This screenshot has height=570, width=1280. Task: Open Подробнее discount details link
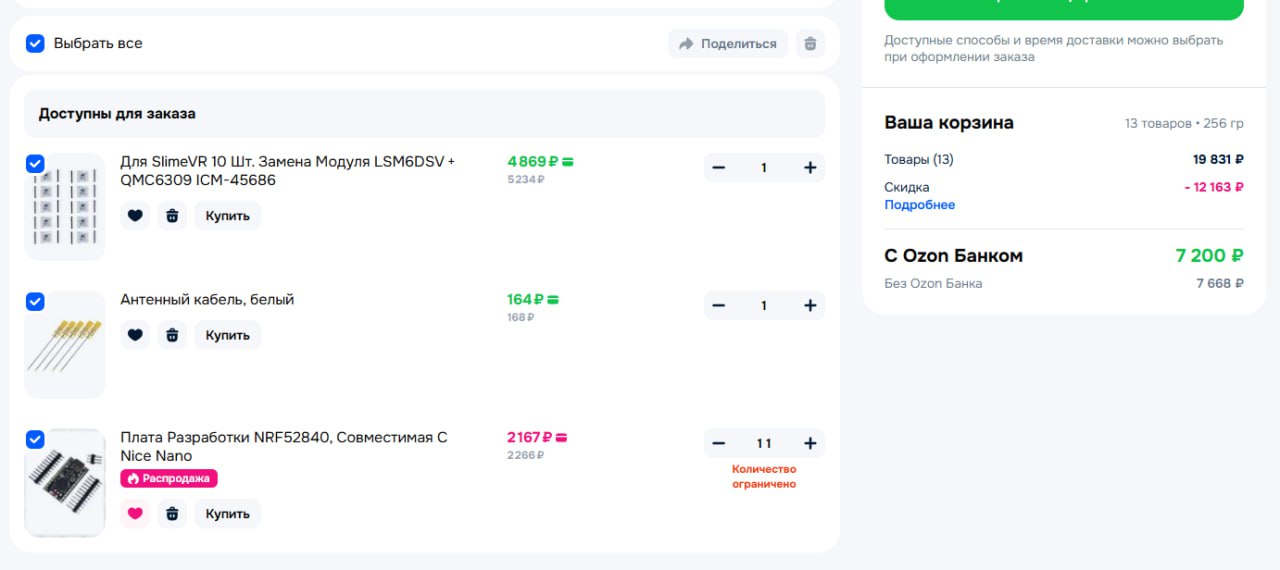[919, 205]
